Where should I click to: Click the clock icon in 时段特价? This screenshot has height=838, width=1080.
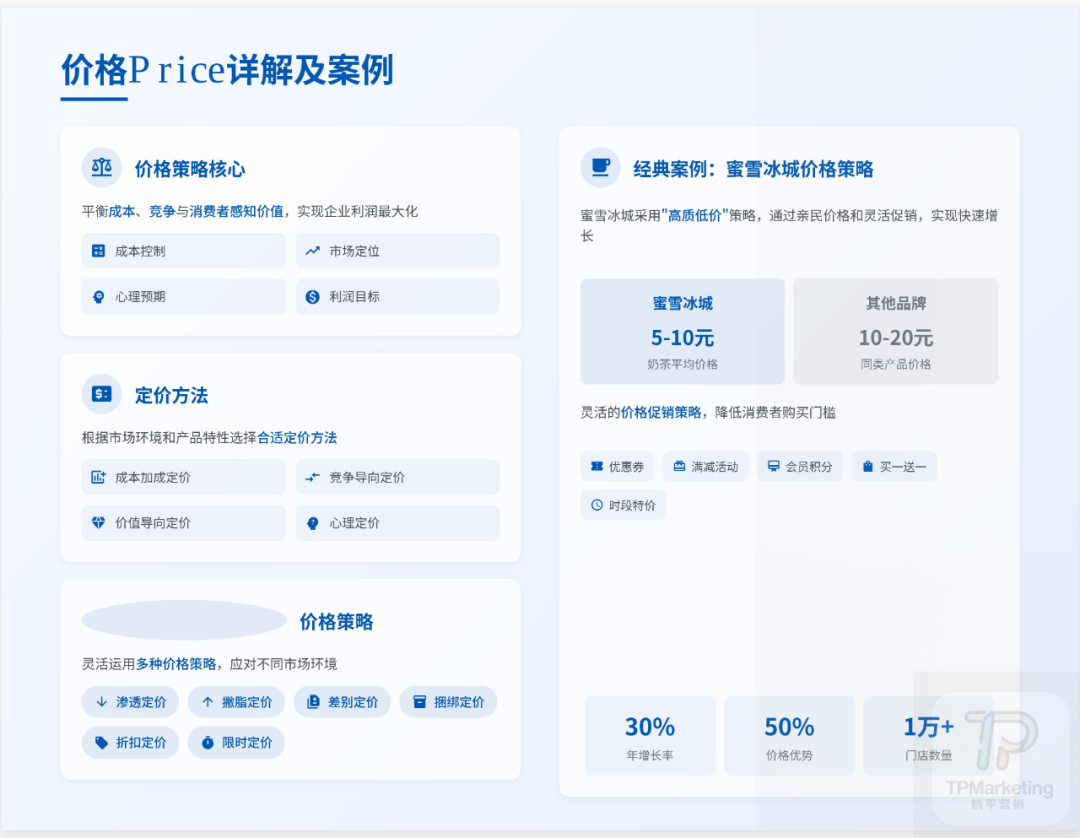click(596, 505)
